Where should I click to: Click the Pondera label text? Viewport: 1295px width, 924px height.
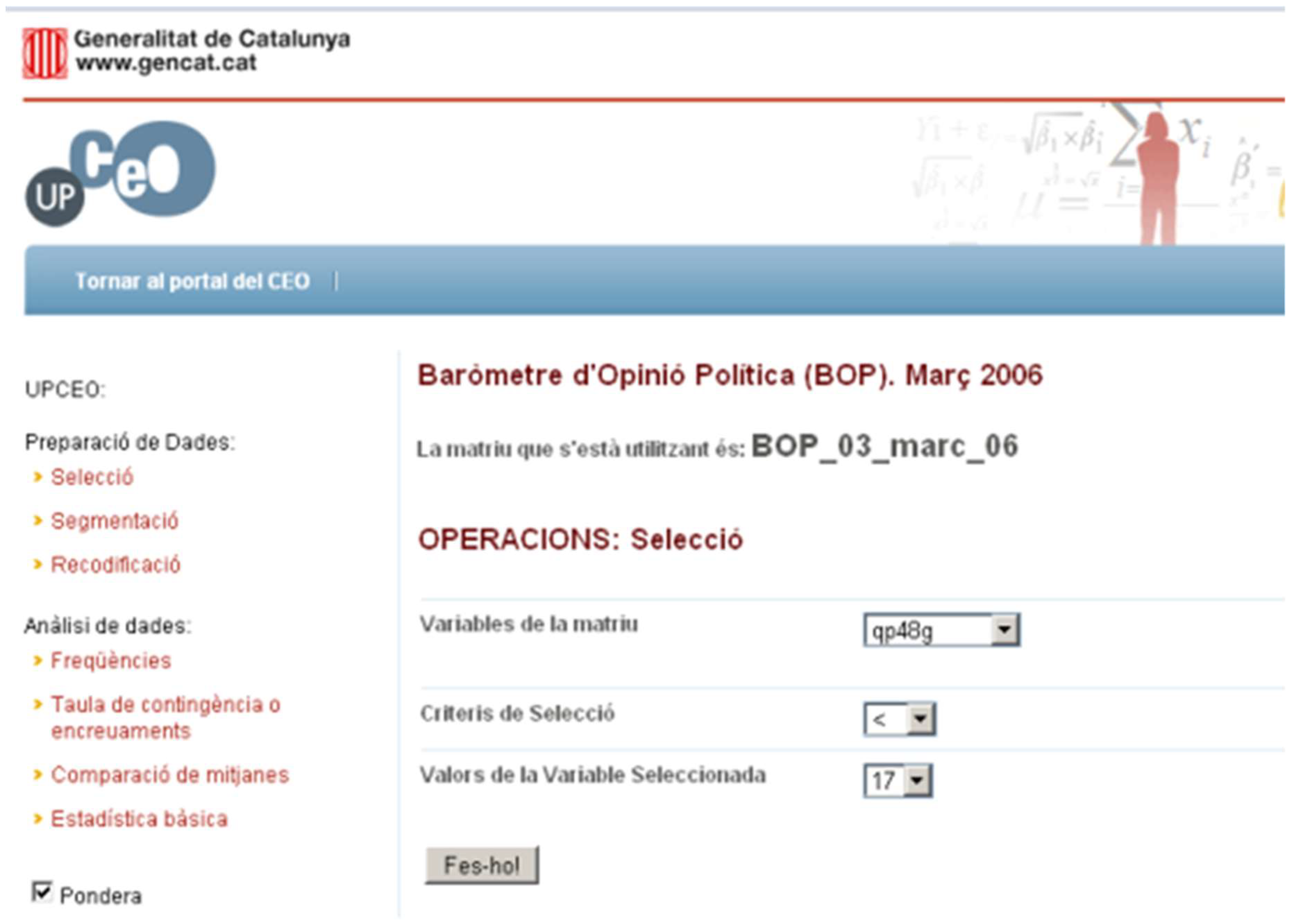pyautogui.click(x=101, y=896)
